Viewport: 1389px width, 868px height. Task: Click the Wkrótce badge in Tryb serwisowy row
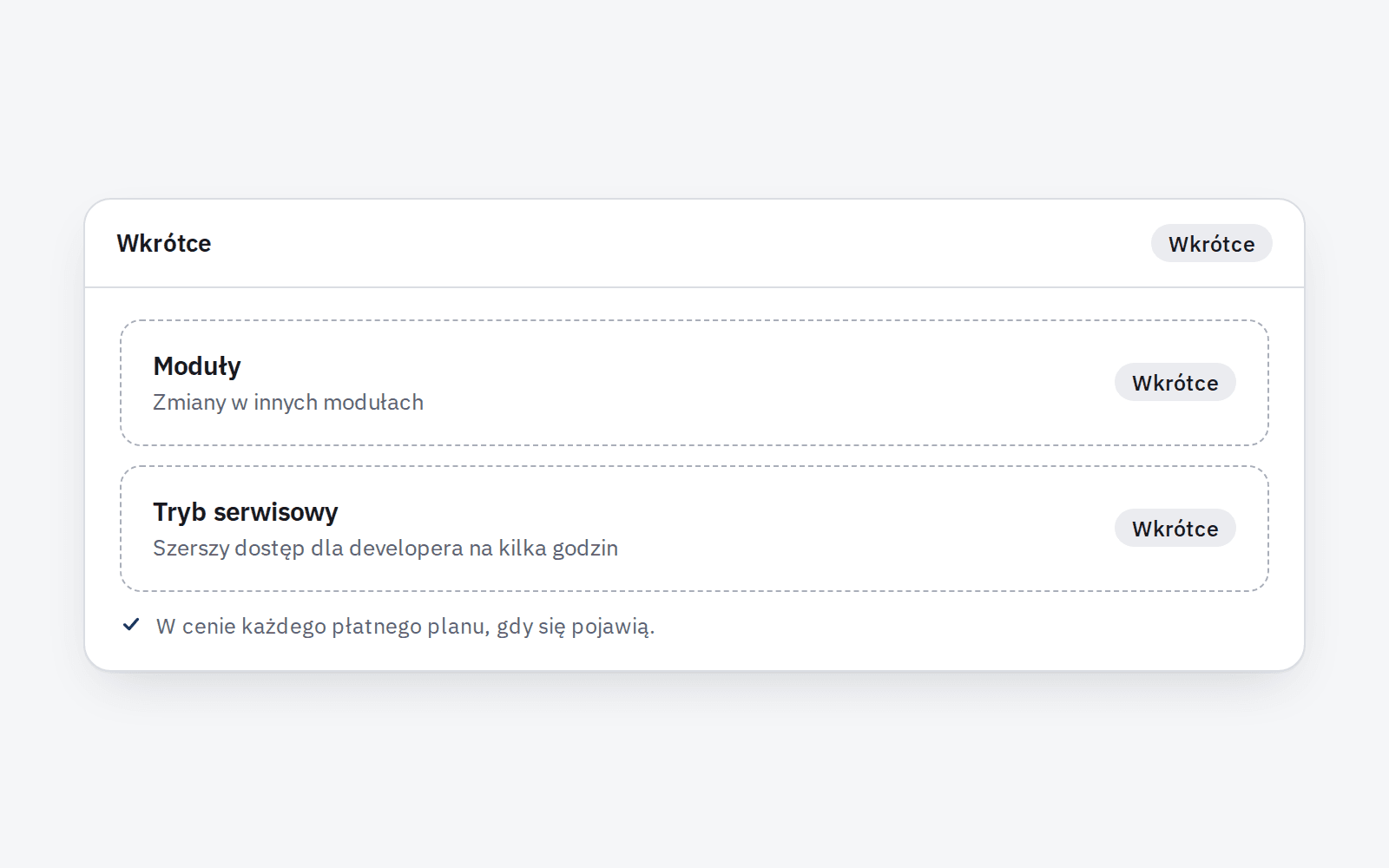click(1175, 528)
